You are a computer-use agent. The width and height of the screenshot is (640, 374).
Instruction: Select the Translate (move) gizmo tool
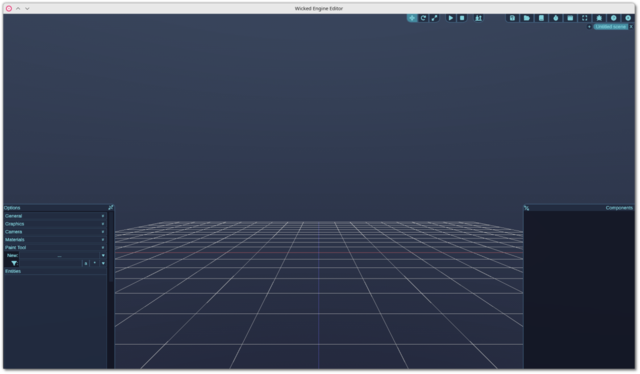412,18
